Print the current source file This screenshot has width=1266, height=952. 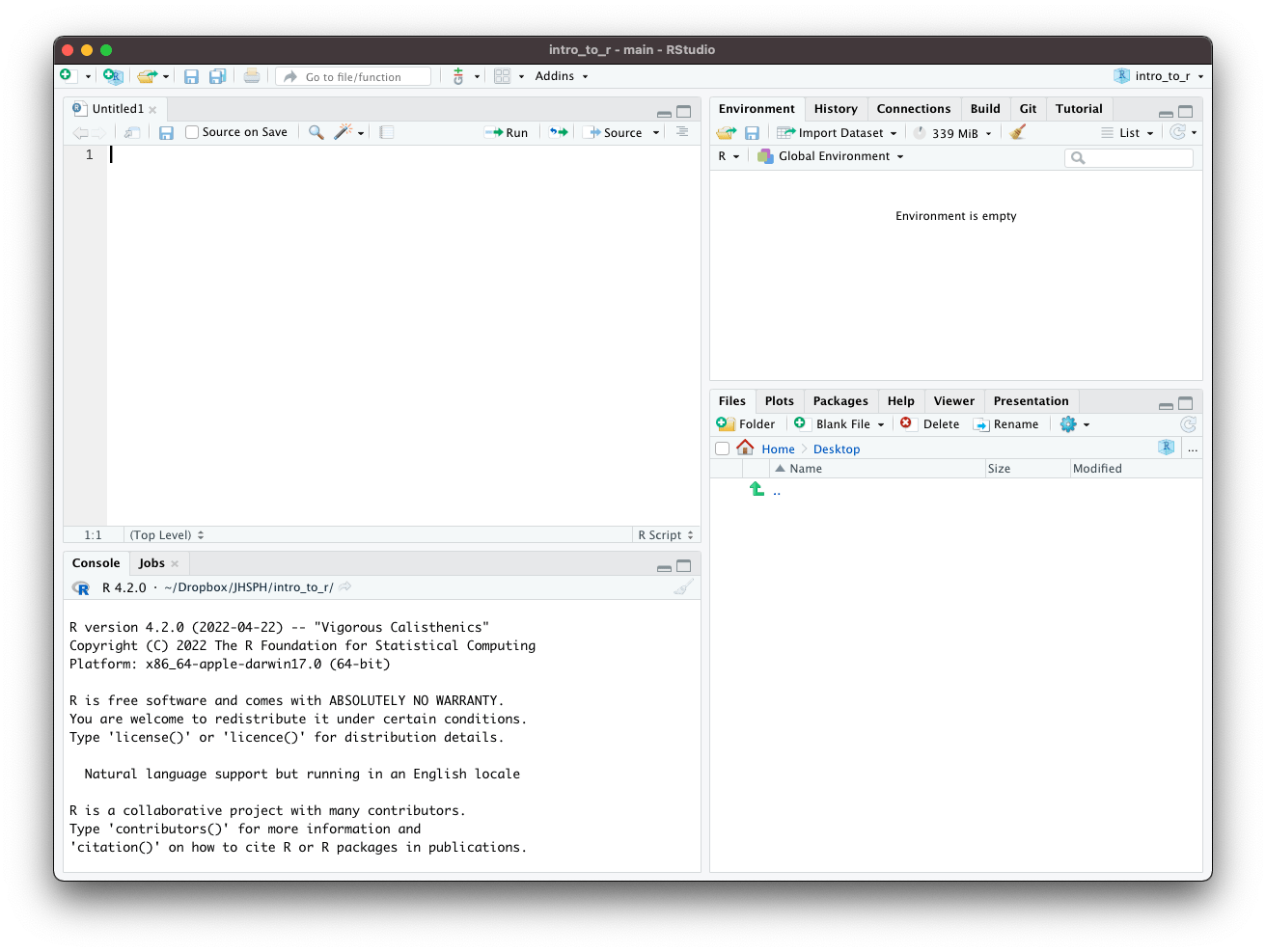[x=251, y=75]
